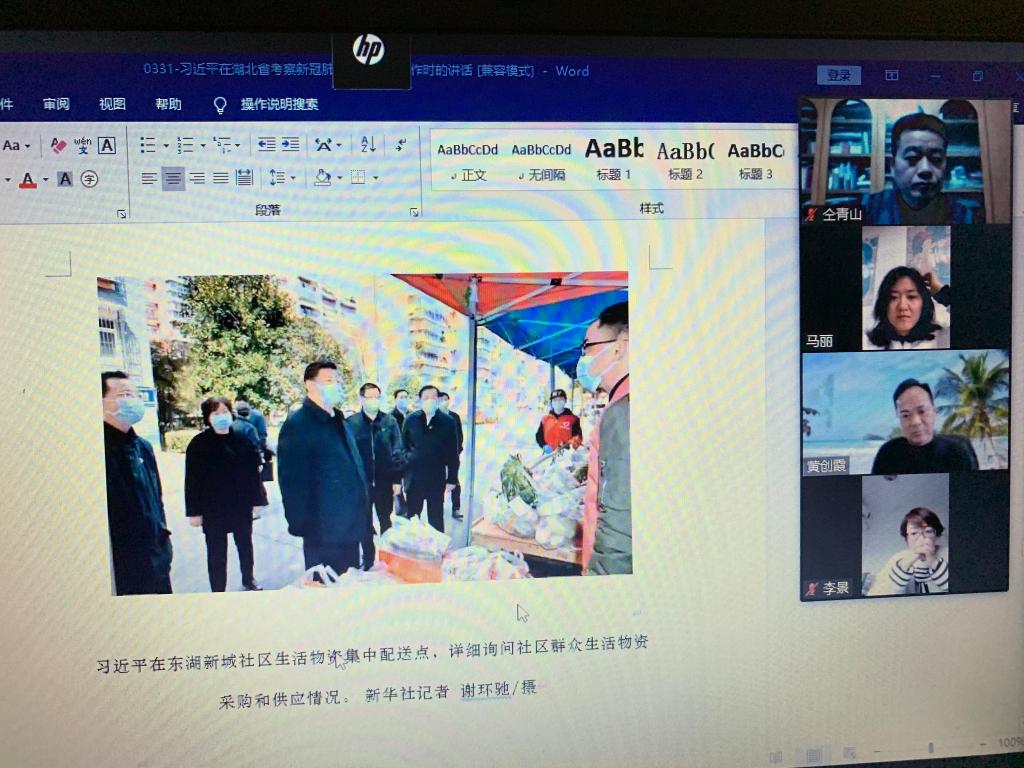
Task: Click the sort A-Z icon
Action: click(368, 145)
